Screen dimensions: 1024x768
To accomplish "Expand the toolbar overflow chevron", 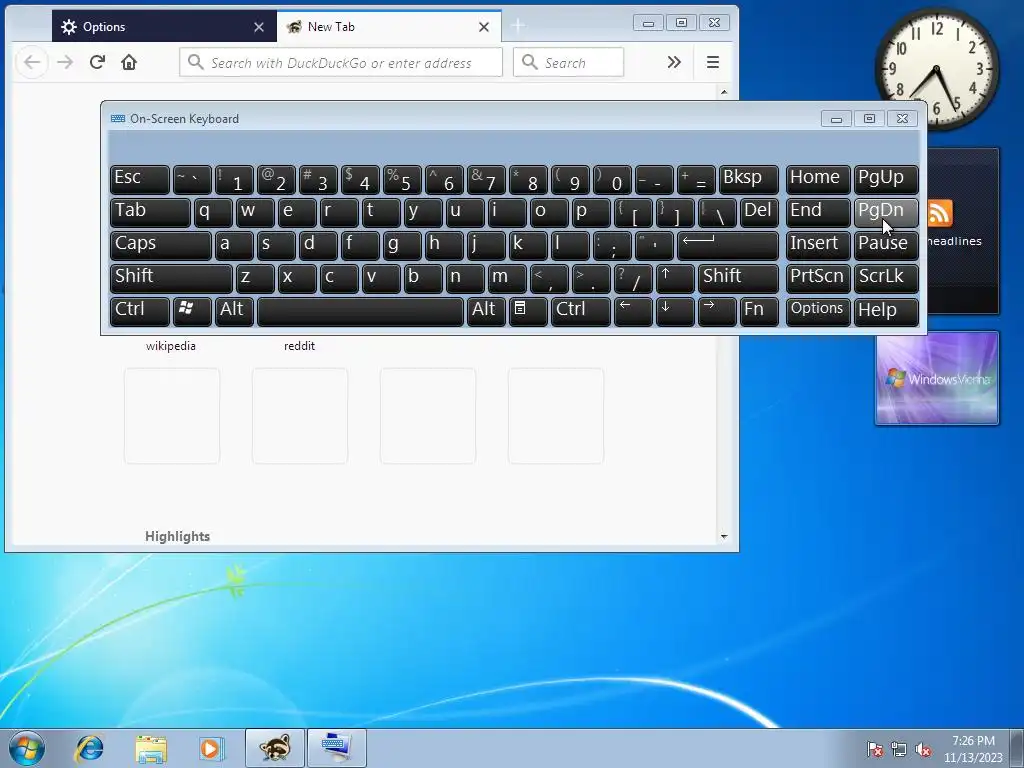I will (674, 62).
